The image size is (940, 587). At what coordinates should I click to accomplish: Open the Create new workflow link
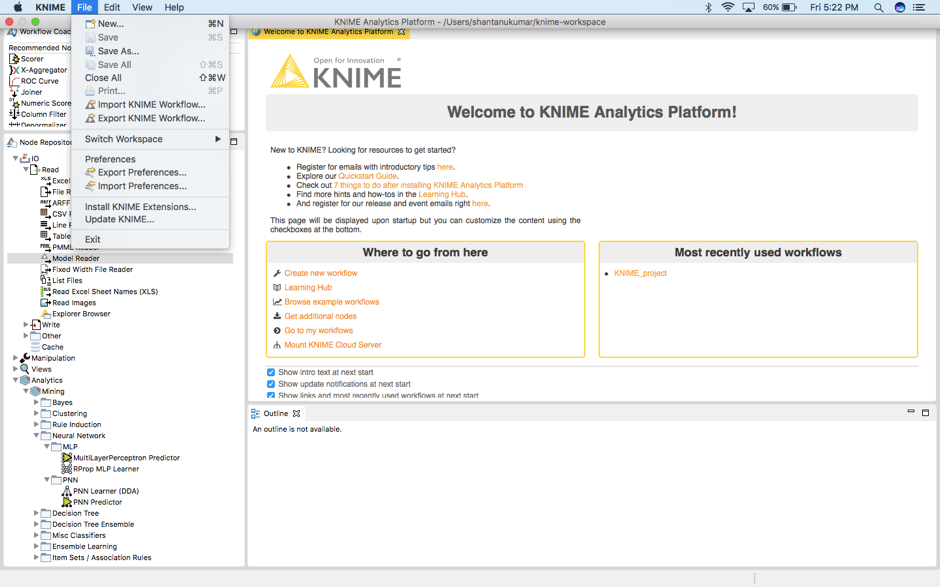[x=320, y=273]
